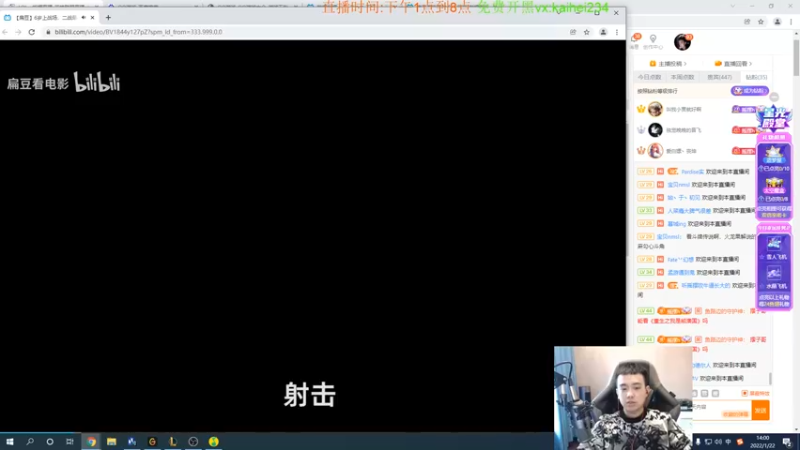Open the 星光殿堂 activity banner
Image resolution: width=800 pixels, height=450 pixels.
click(774, 119)
